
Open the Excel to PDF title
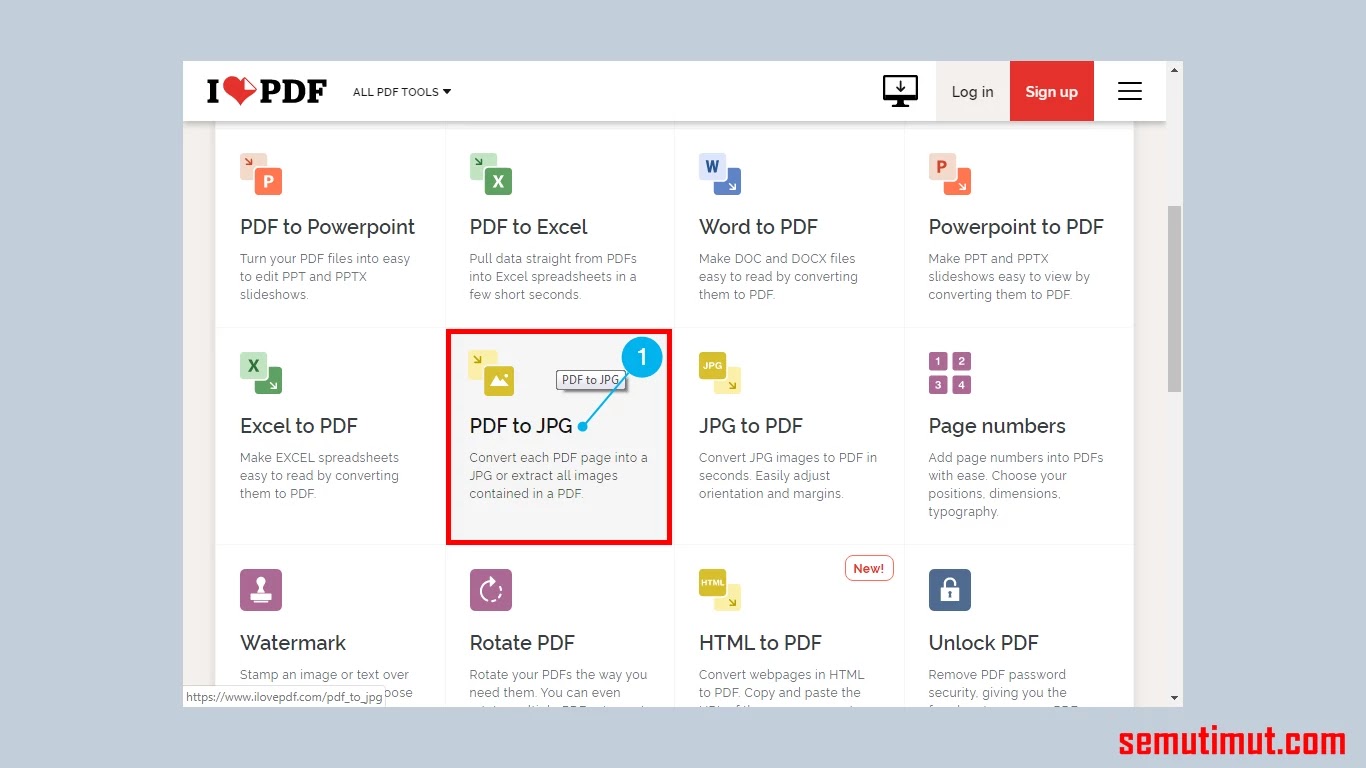pos(298,426)
